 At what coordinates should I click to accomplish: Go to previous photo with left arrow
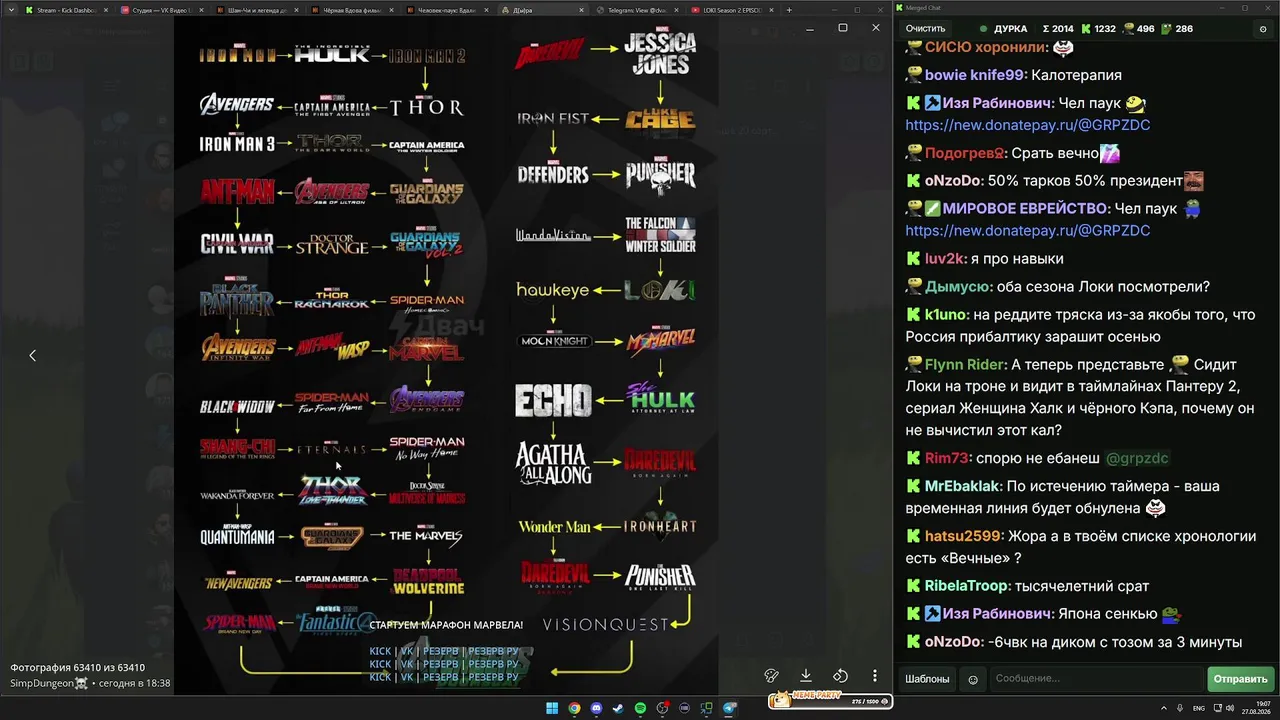32,355
